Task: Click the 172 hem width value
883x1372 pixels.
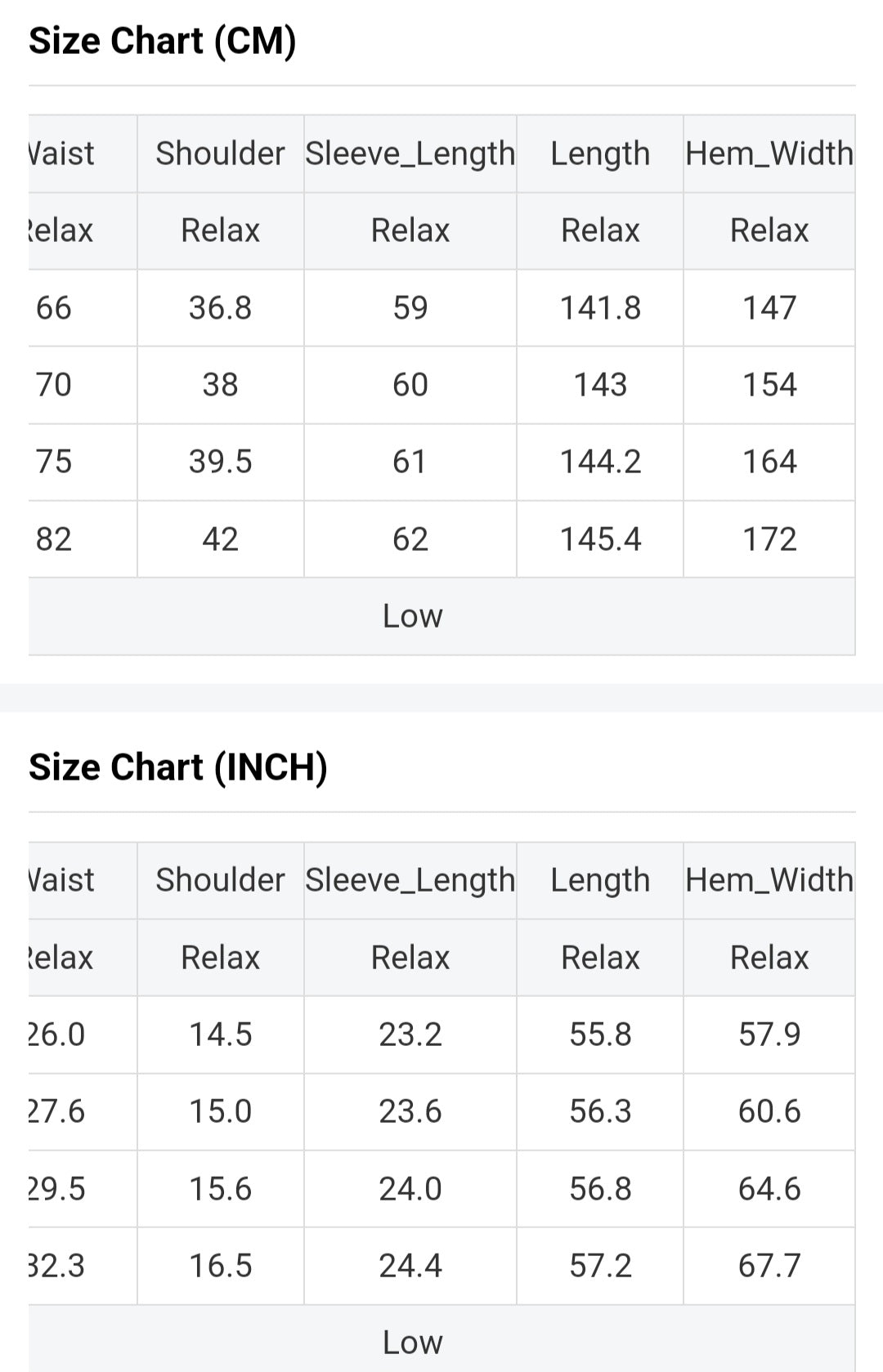Action: click(769, 539)
